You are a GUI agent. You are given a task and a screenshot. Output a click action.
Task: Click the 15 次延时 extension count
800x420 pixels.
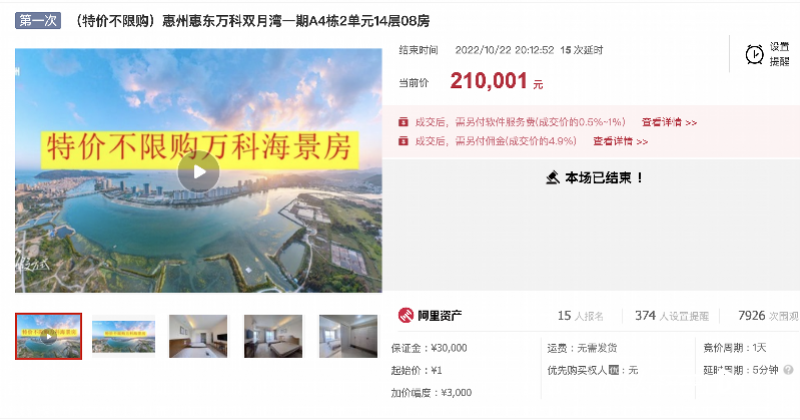[x=582, y=50]
